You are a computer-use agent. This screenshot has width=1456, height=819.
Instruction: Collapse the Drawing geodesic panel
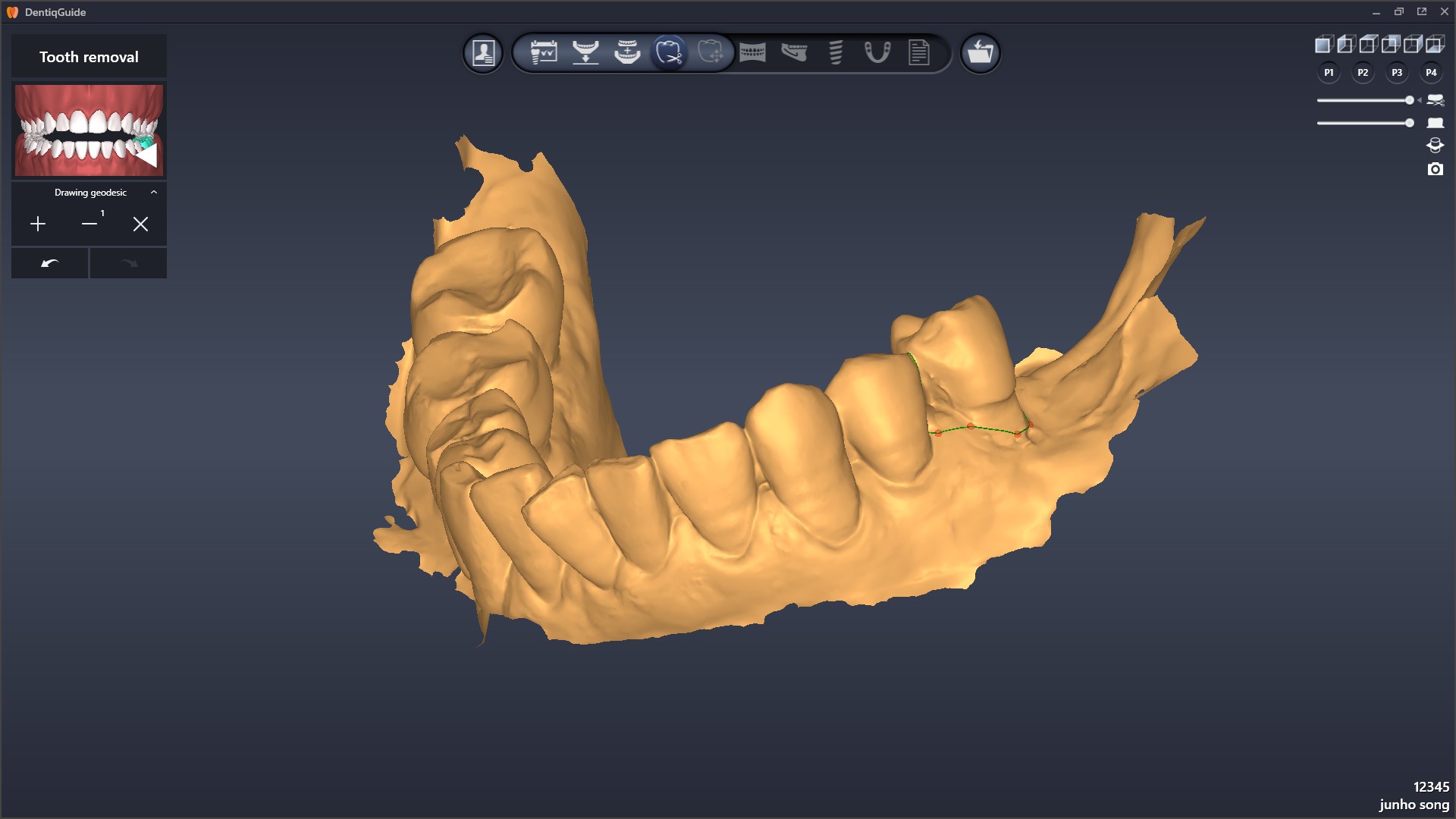tap(154, 193)
